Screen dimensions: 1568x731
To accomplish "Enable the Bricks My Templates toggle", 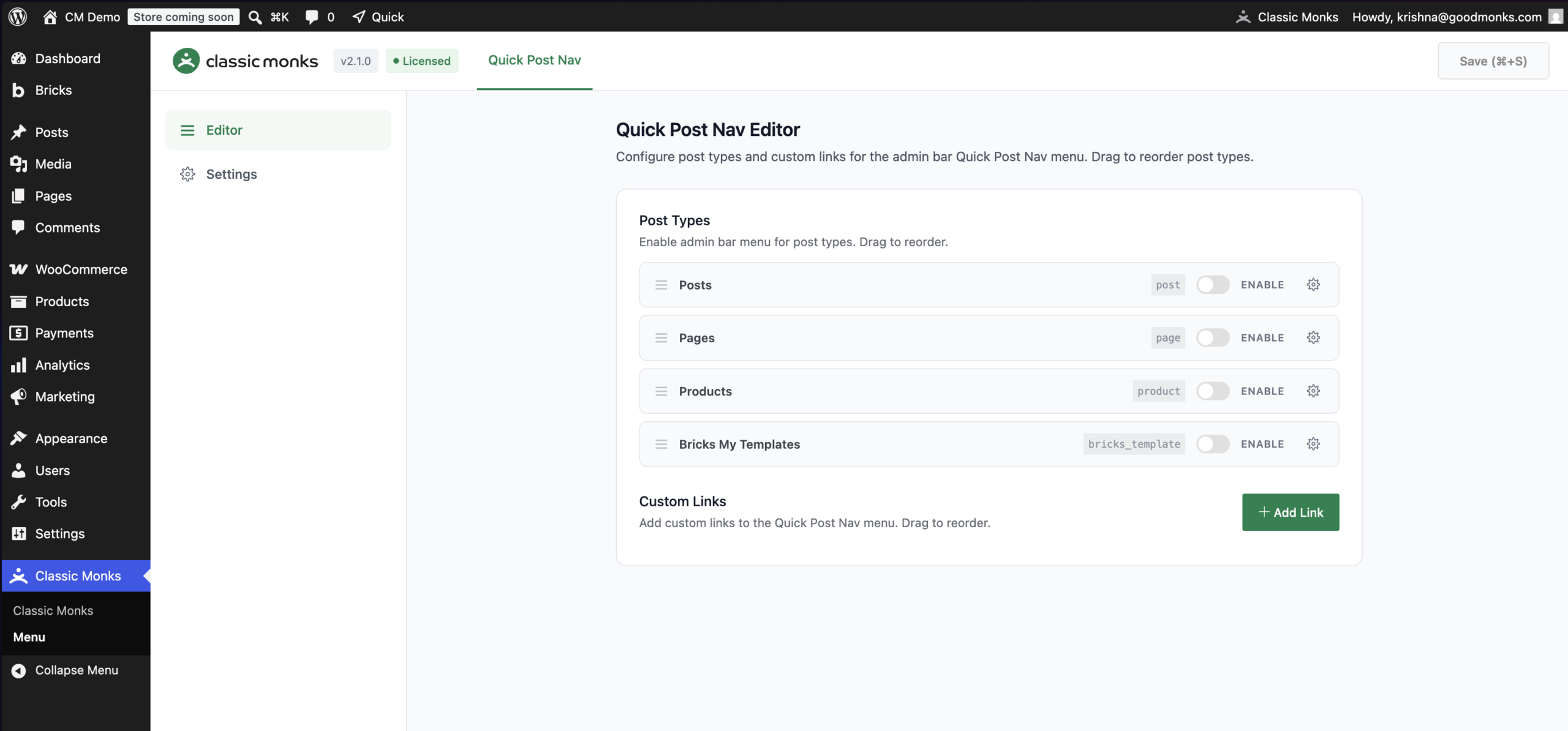I will tap(1213, 444).
